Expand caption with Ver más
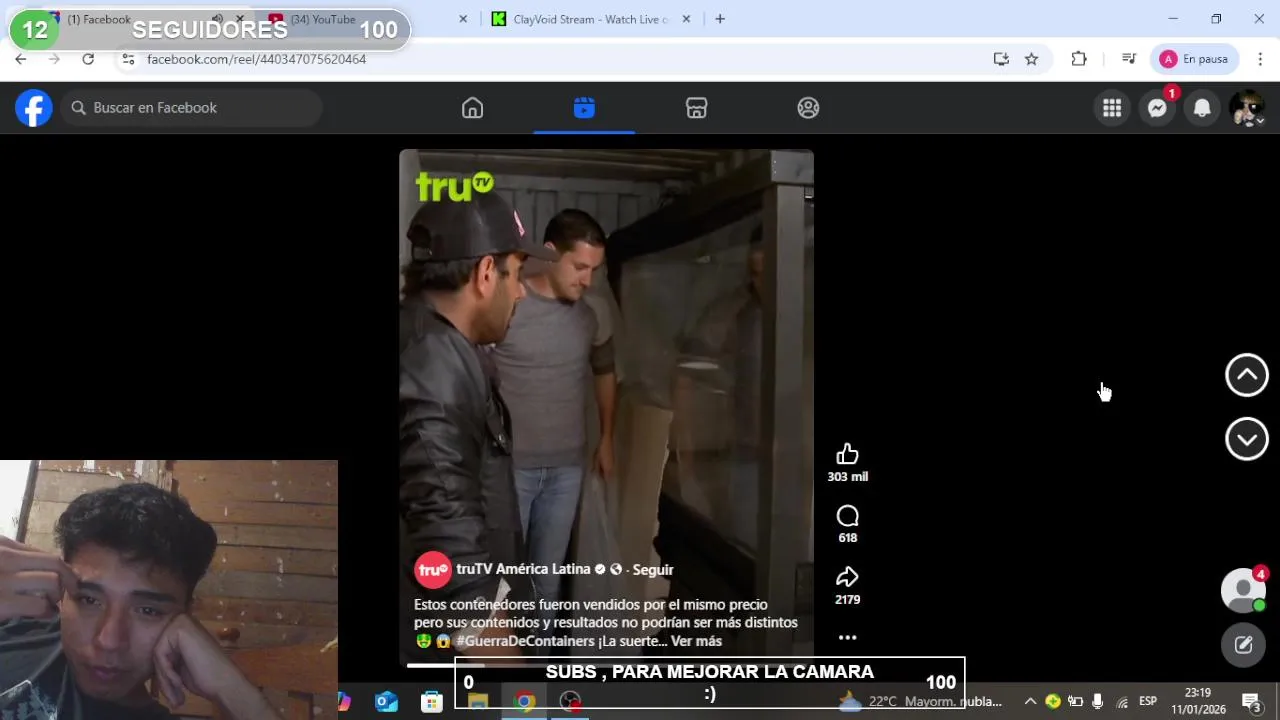 point(696,641)
